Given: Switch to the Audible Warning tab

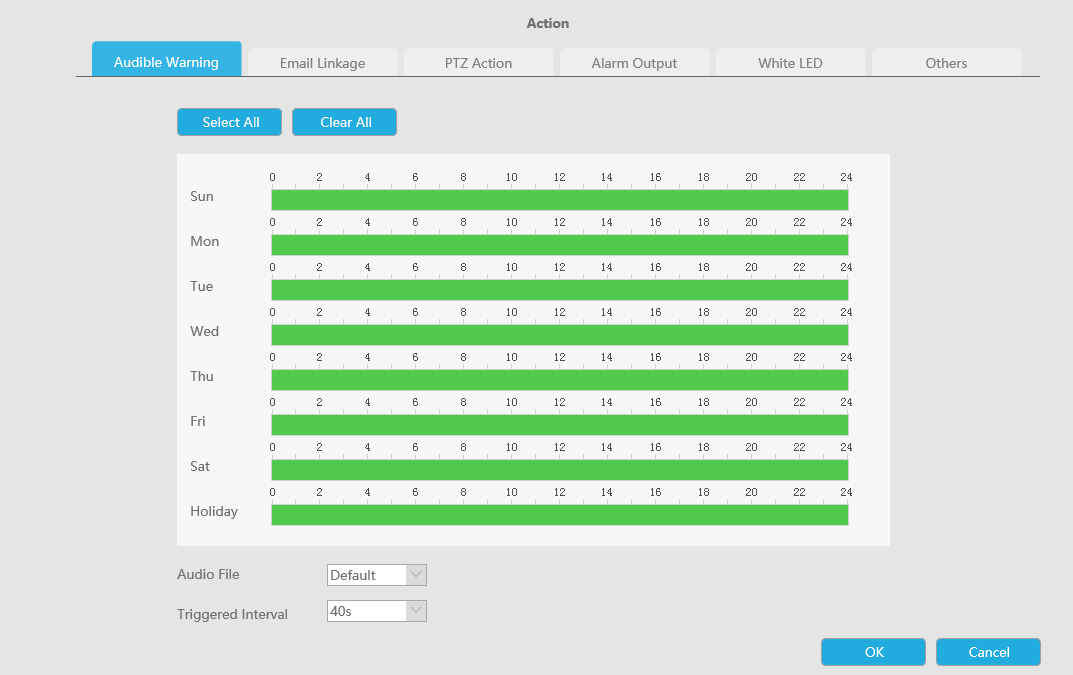Looking at the screenshot, I should pos(166,60).
